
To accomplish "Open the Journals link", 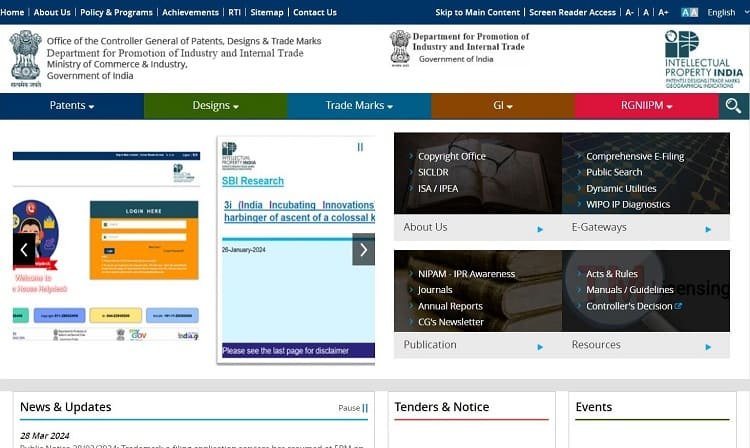I will pyautogui.click(x=435, y=290).
